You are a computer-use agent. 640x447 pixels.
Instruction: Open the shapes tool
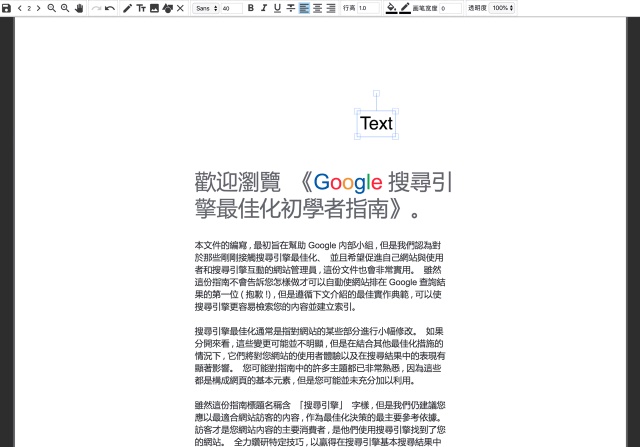coord(167,8)
